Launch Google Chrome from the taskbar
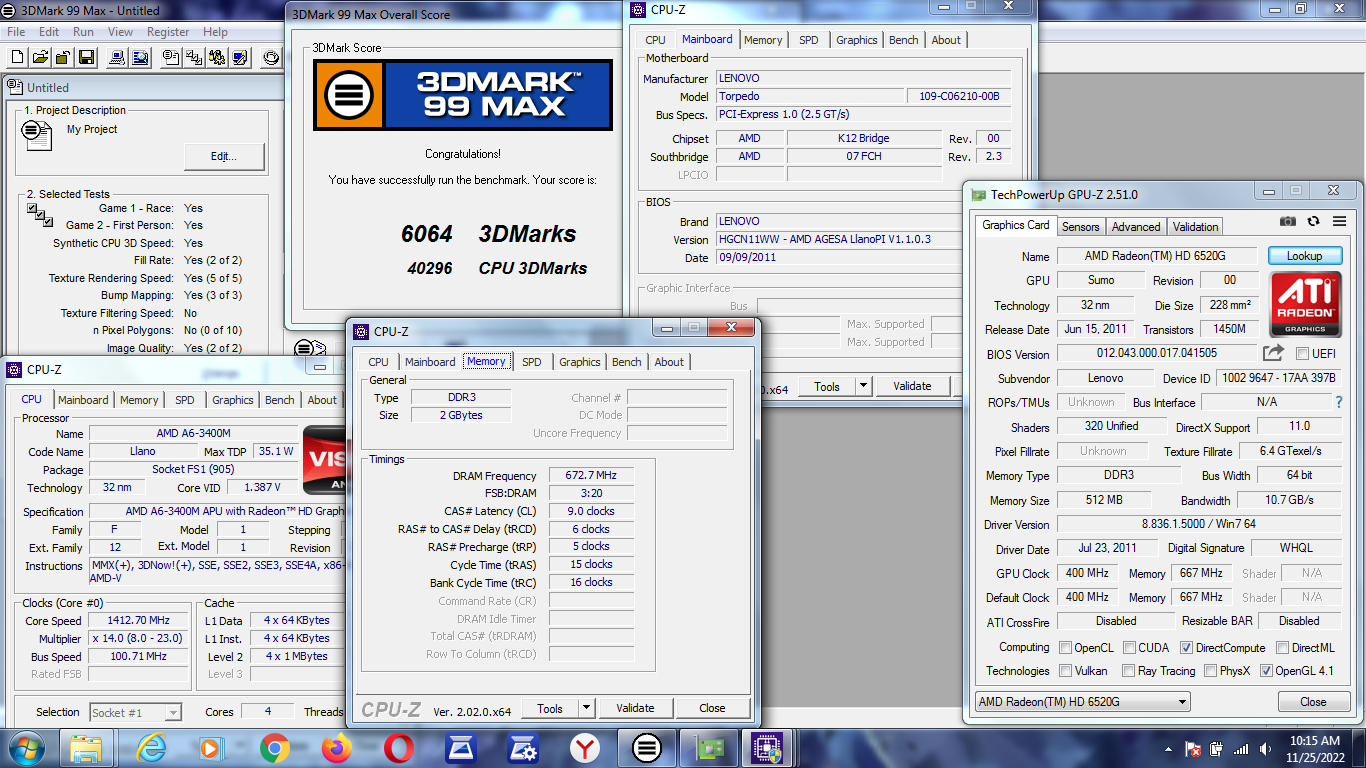This screenshot has width=1366, height=768. pos(275,748)
